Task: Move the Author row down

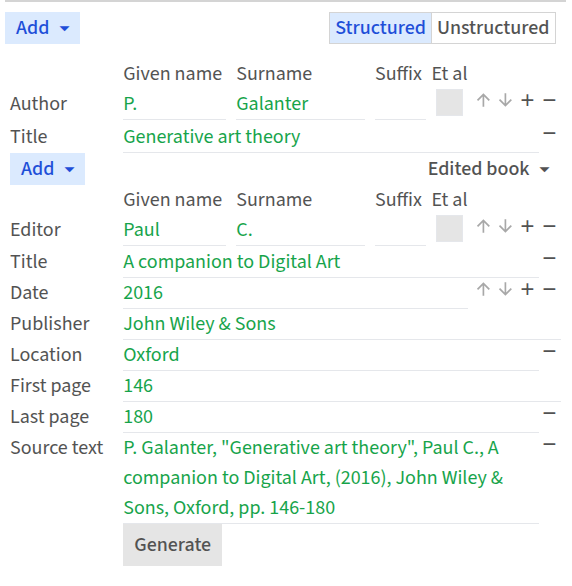Action: pyautogui.click(x=505, y=101)
